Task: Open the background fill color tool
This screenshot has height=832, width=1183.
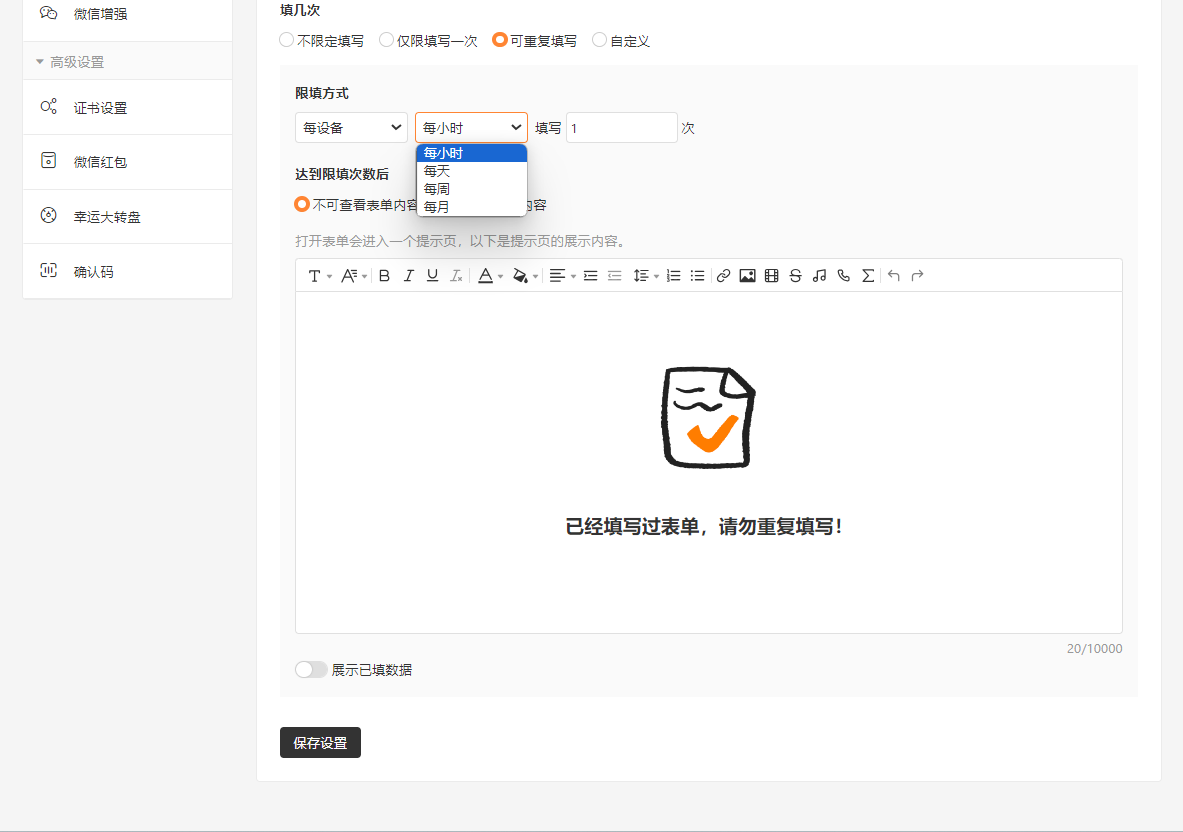Action: 520,276
